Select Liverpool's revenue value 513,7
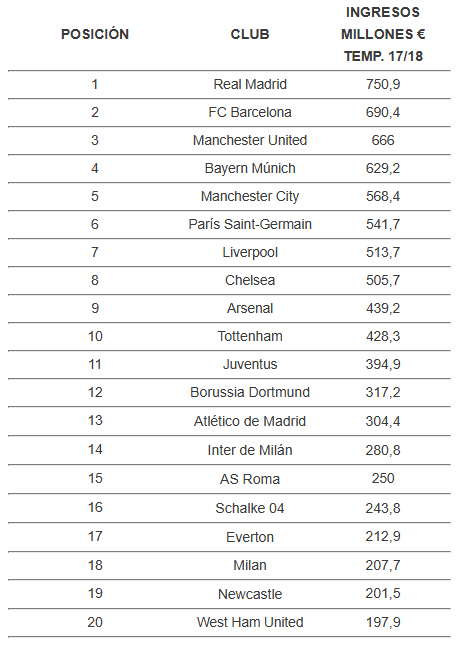The width and height of the screenshot is (458, 647). 383,252
